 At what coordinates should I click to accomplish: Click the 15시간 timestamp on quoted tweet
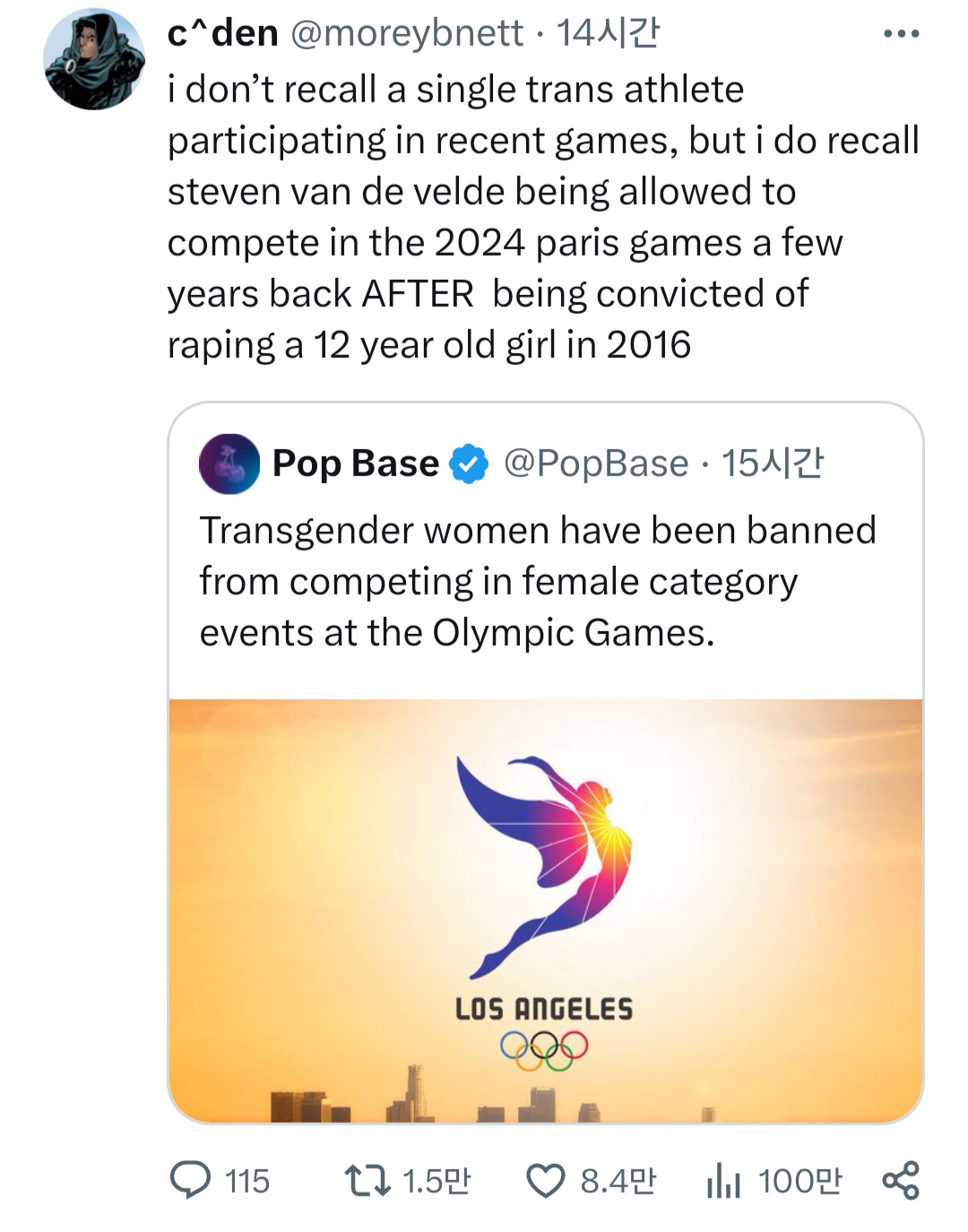click(772, 464)
